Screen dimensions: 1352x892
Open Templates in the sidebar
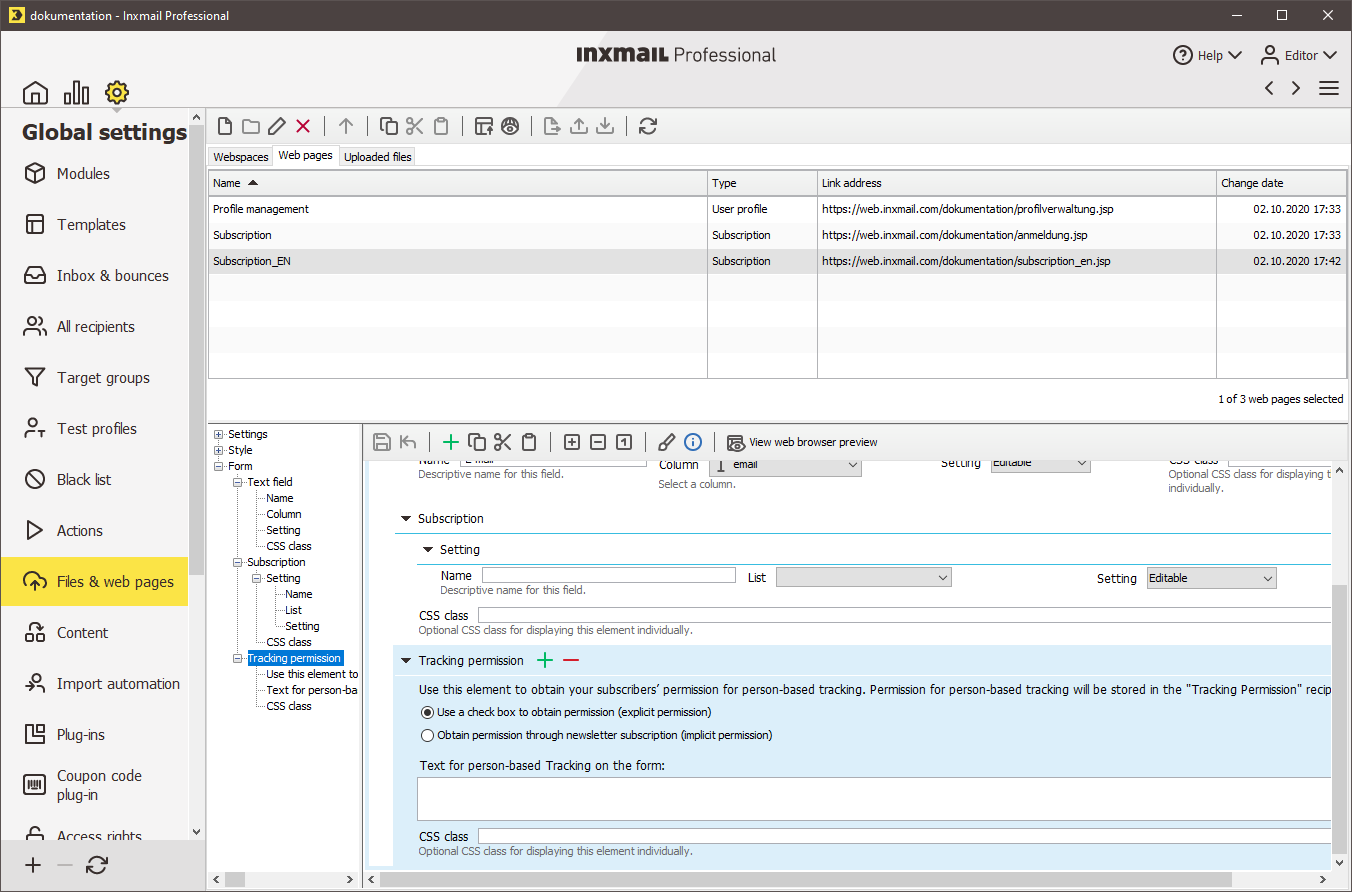click(x=95, y=224)
